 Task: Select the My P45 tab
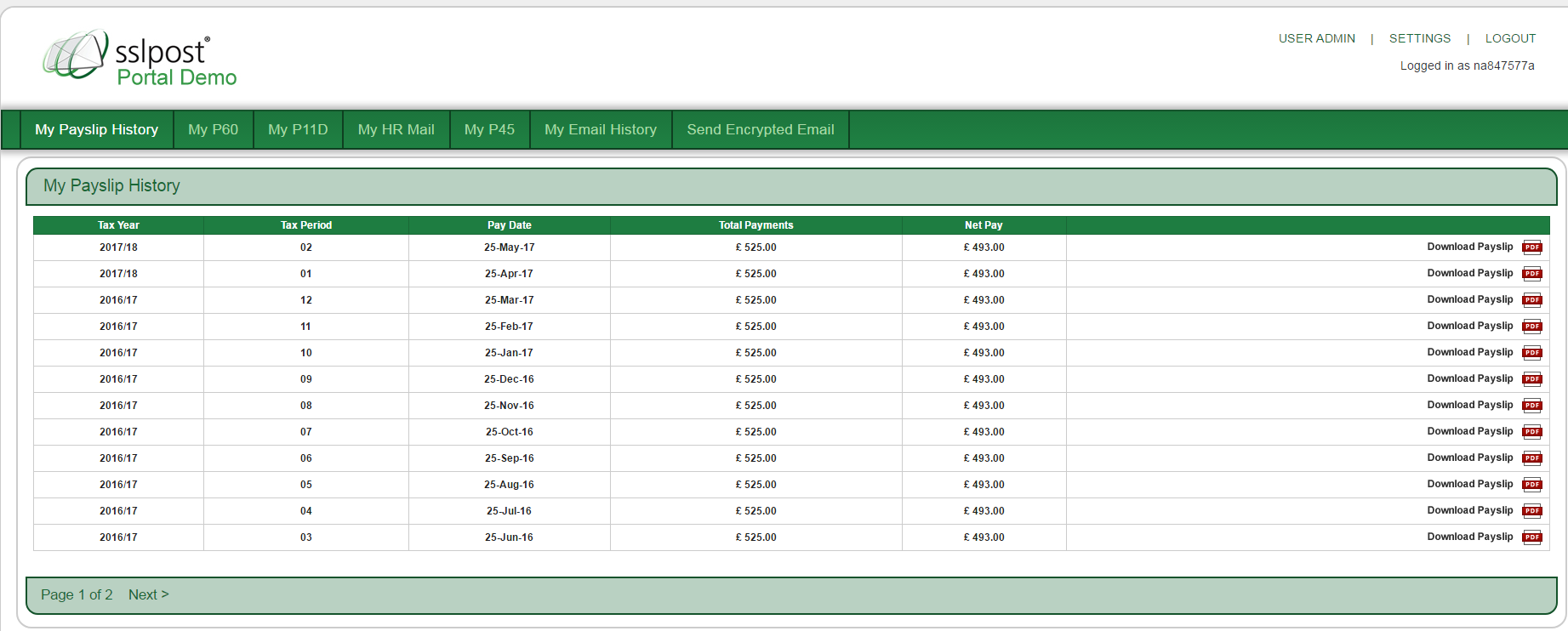click(489, 129)
